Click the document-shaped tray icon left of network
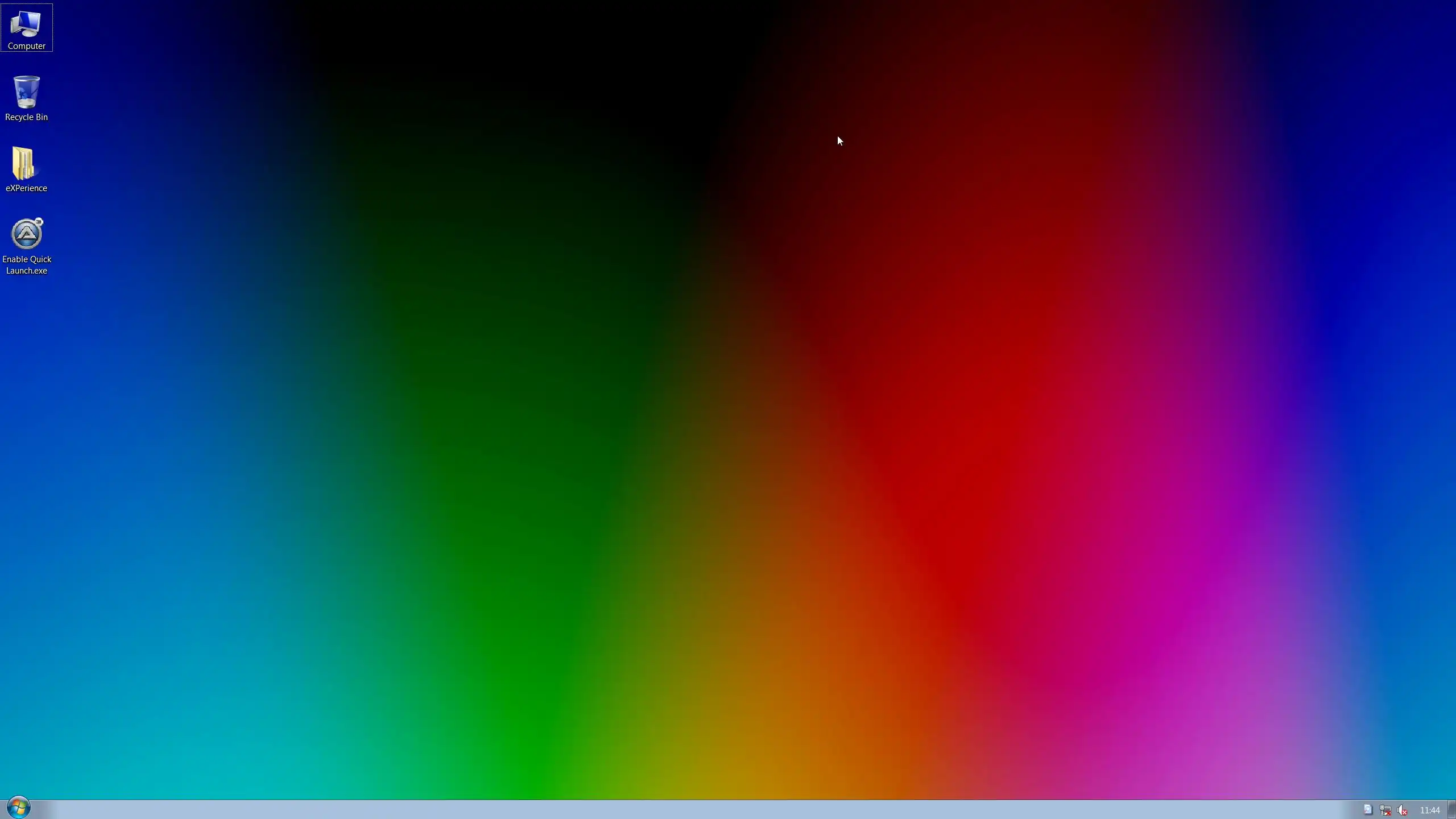 click(1368, 809)
